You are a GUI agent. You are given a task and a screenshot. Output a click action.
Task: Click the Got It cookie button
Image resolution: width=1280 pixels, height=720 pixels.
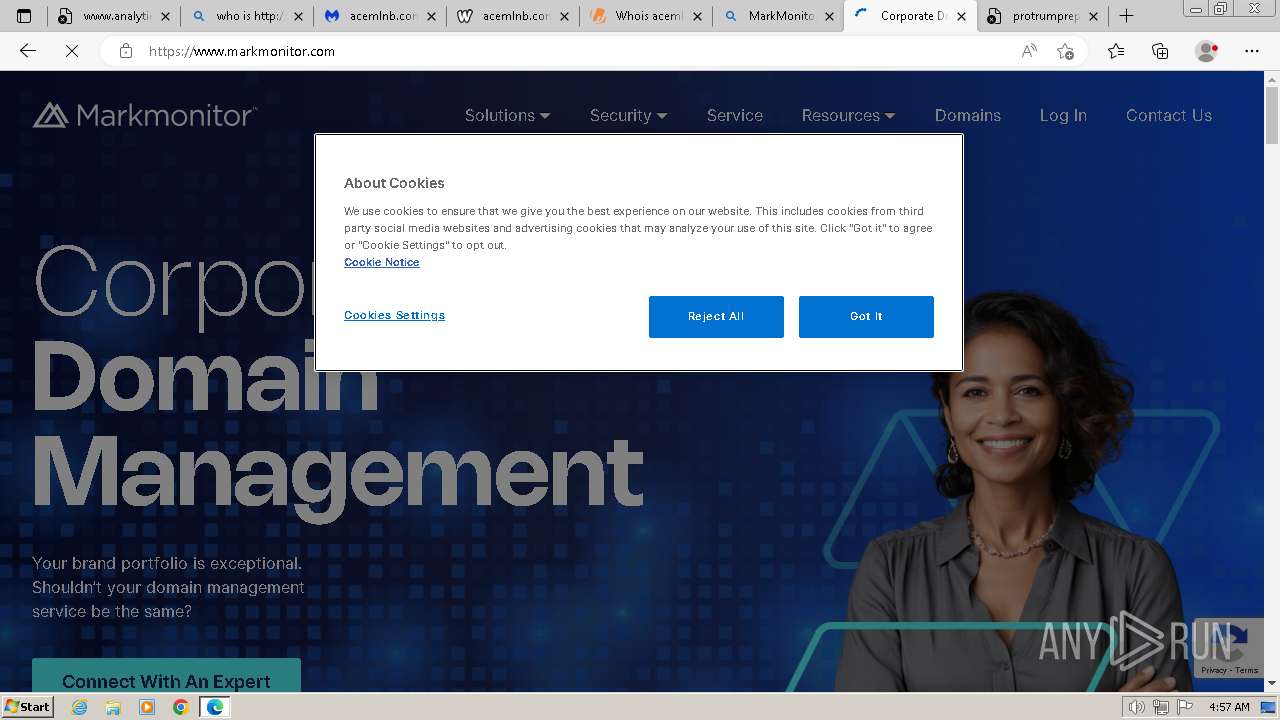[x=866, y=316]
